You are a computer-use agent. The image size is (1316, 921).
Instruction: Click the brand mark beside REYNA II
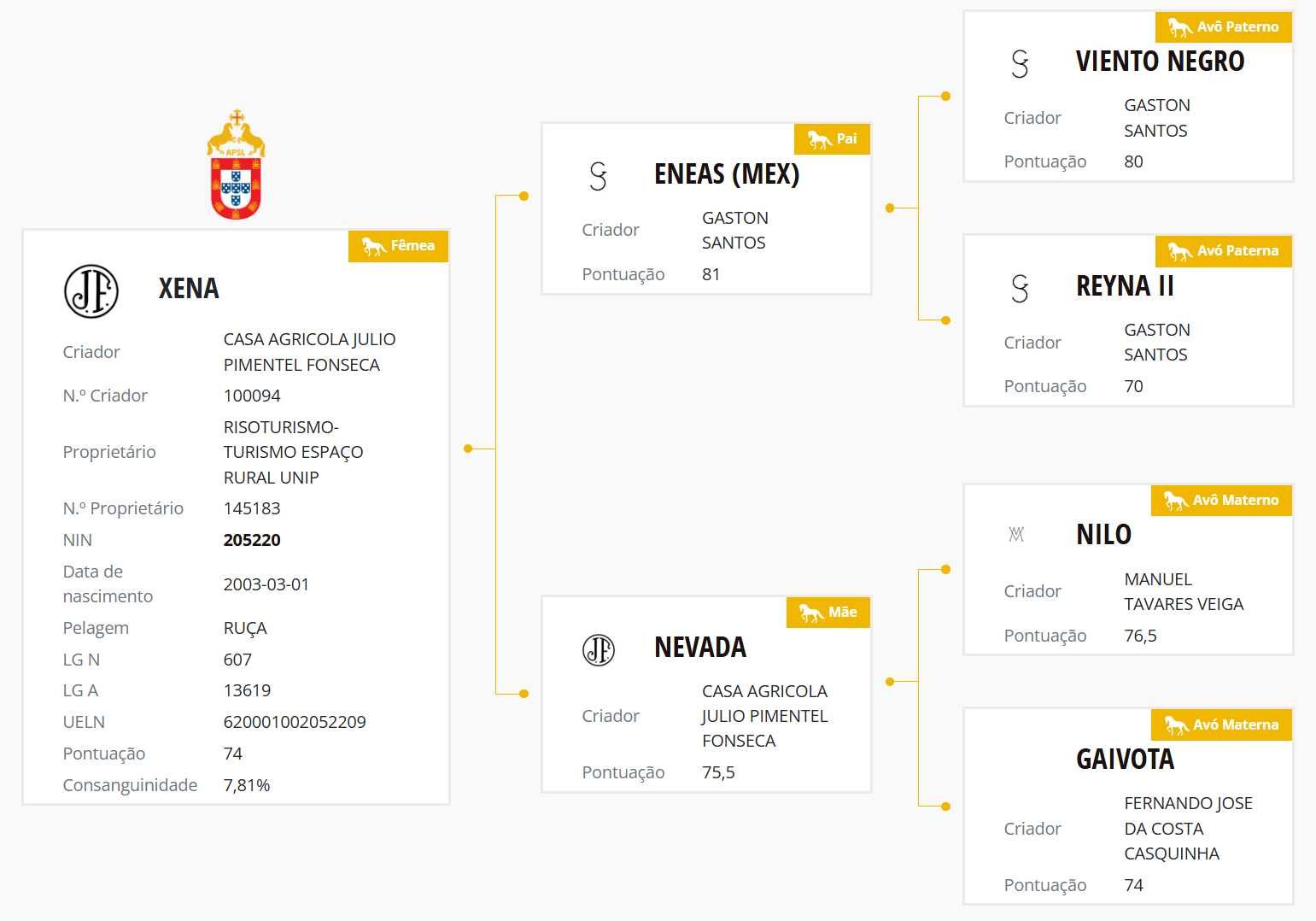[x=1021, y=289]
